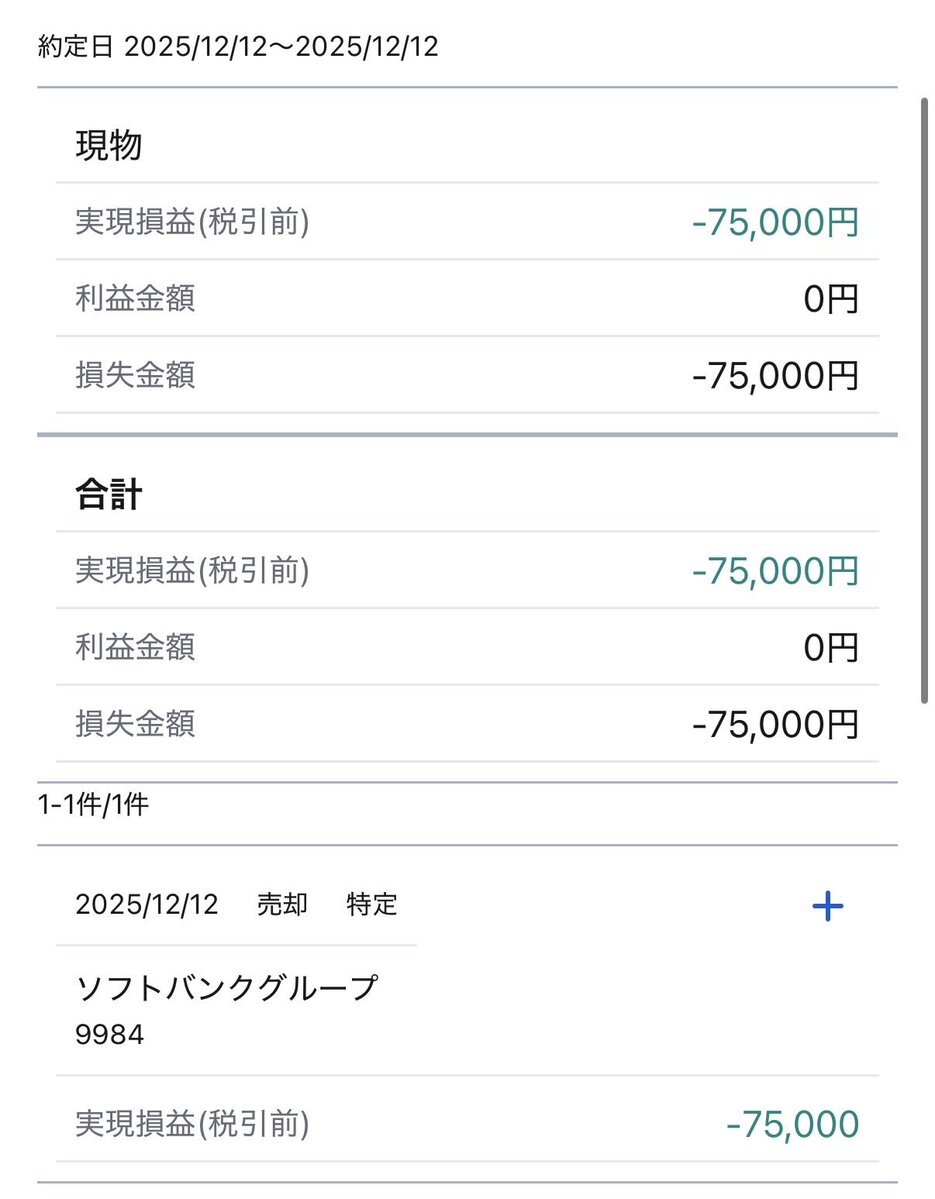Open the ソフトバンクグループ stock name
The height and width of the screenshot is (1199, 935).
(227, 989)
